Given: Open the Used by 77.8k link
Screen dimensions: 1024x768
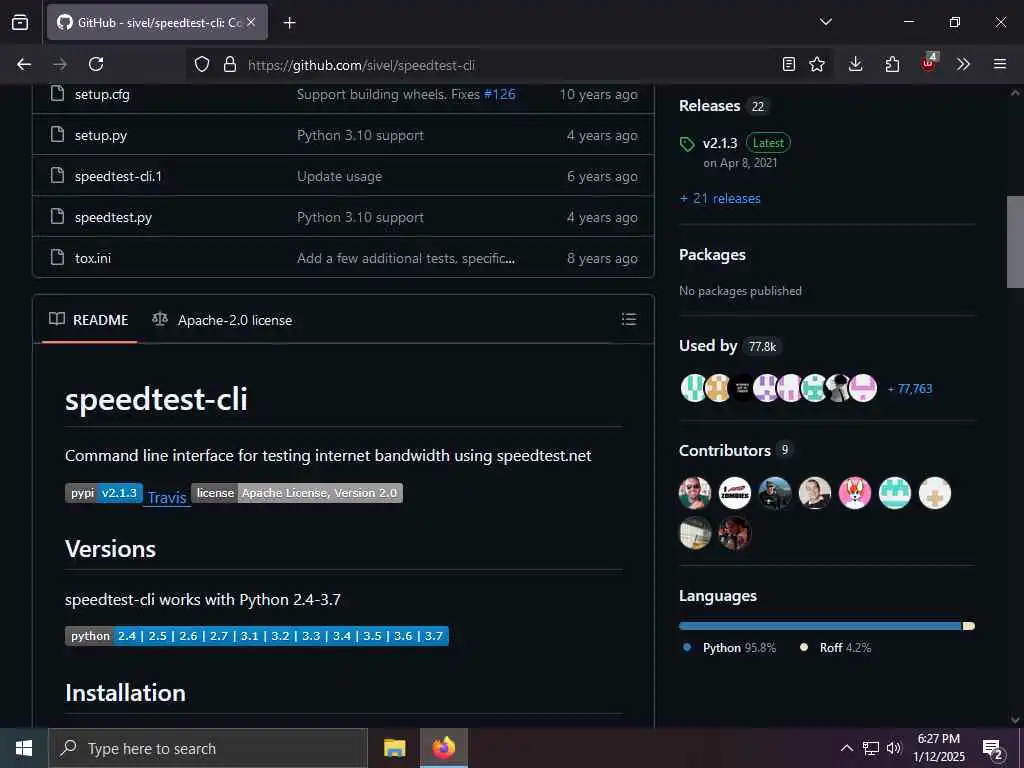Looking at the screenshot, I should (729, 346).
